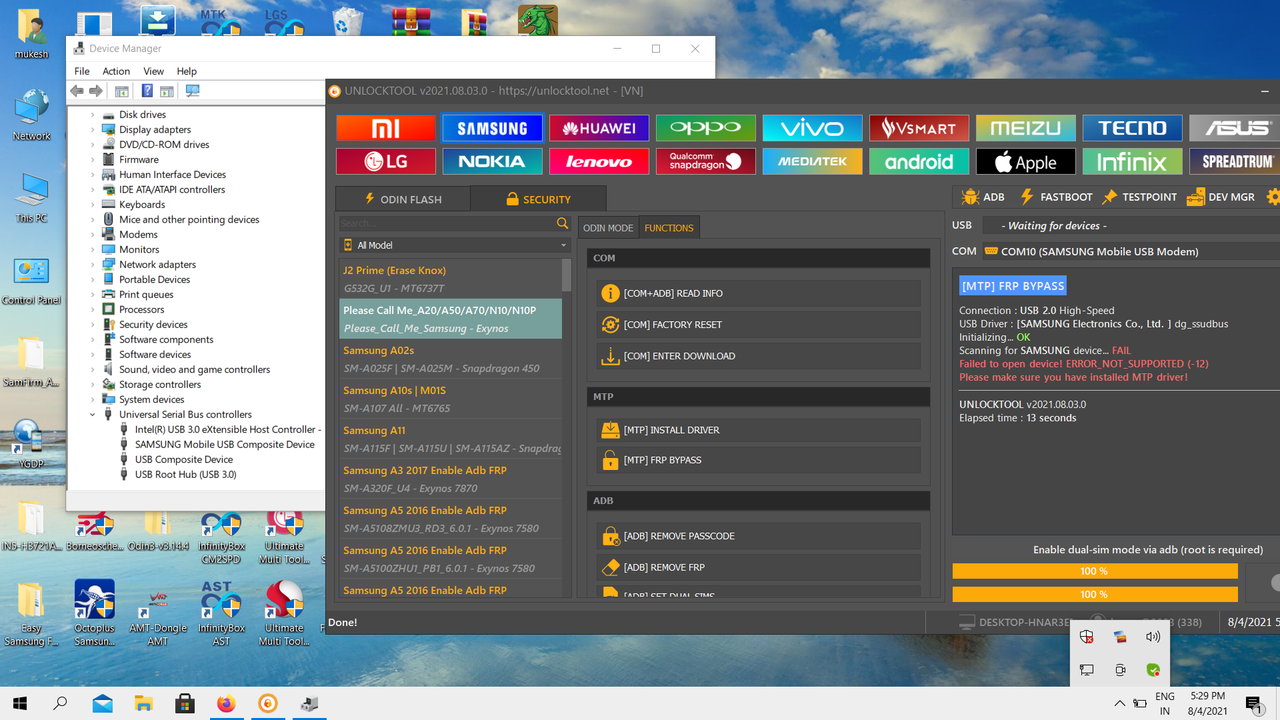Select the Apple brand logo

(x=1025, y=160)
